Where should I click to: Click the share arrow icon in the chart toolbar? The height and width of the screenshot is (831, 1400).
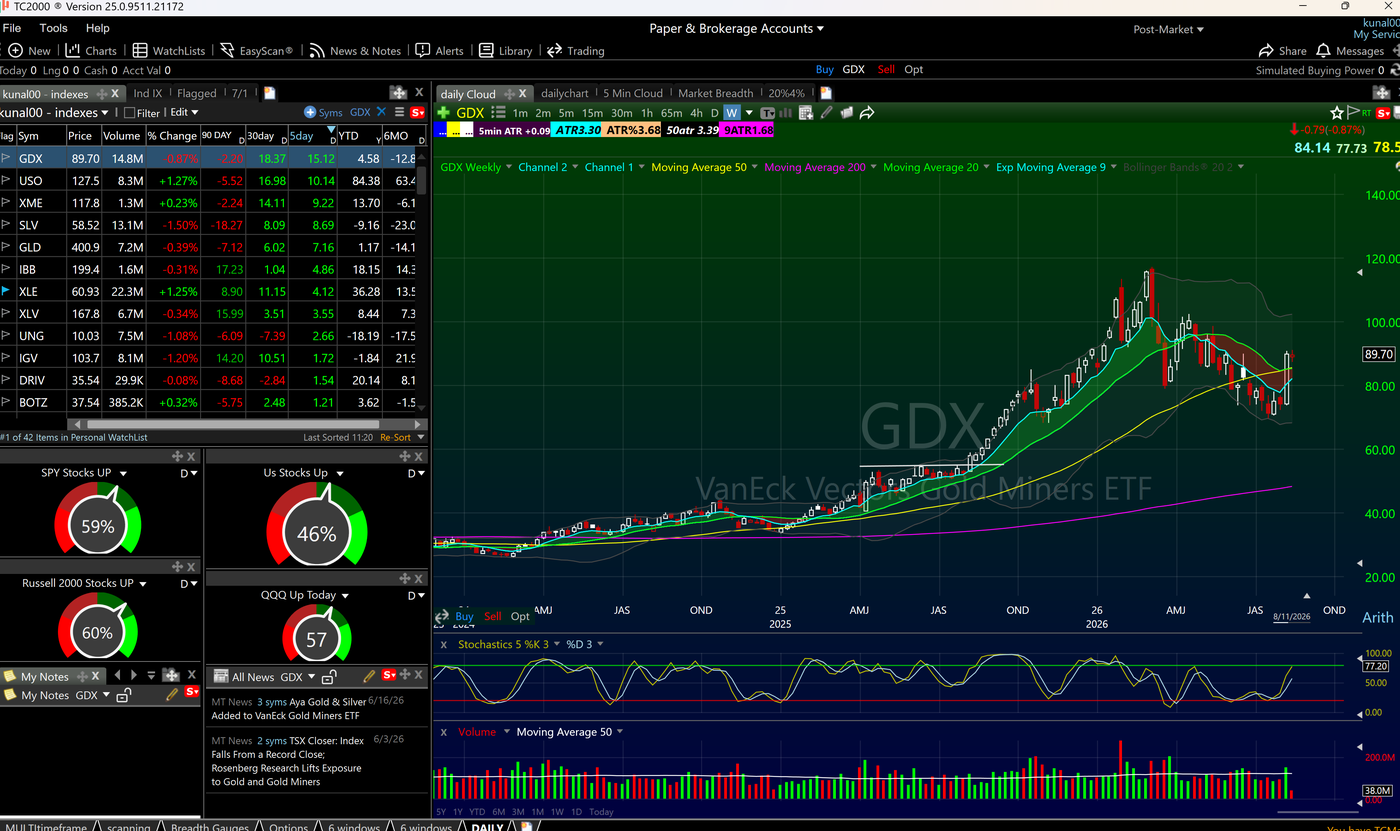click(867, 113)
